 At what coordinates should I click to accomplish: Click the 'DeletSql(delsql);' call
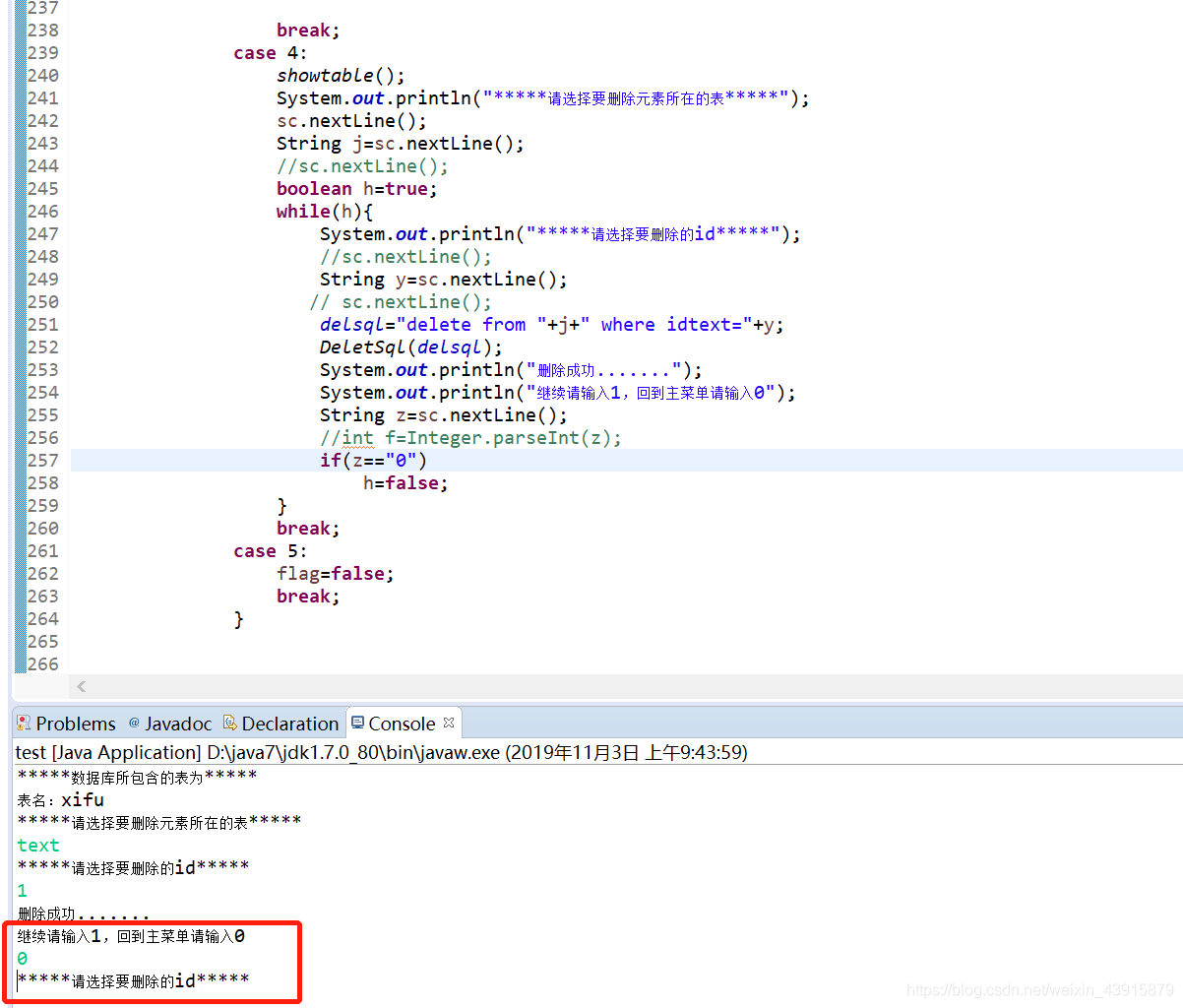[410, 347]
